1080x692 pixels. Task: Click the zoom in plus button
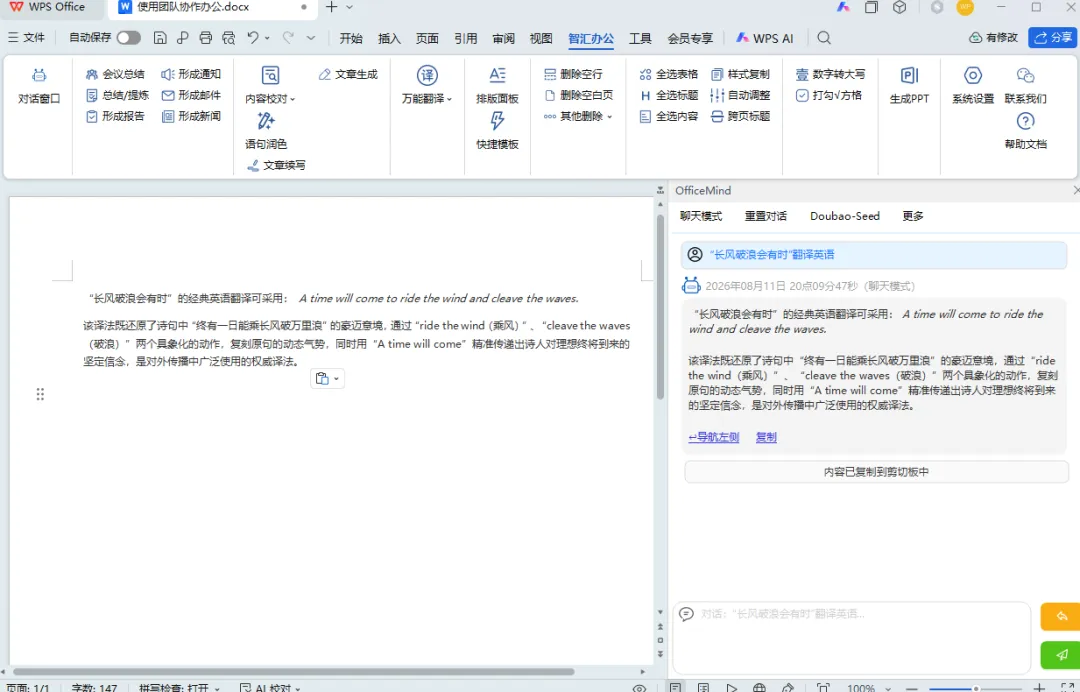1039,688
